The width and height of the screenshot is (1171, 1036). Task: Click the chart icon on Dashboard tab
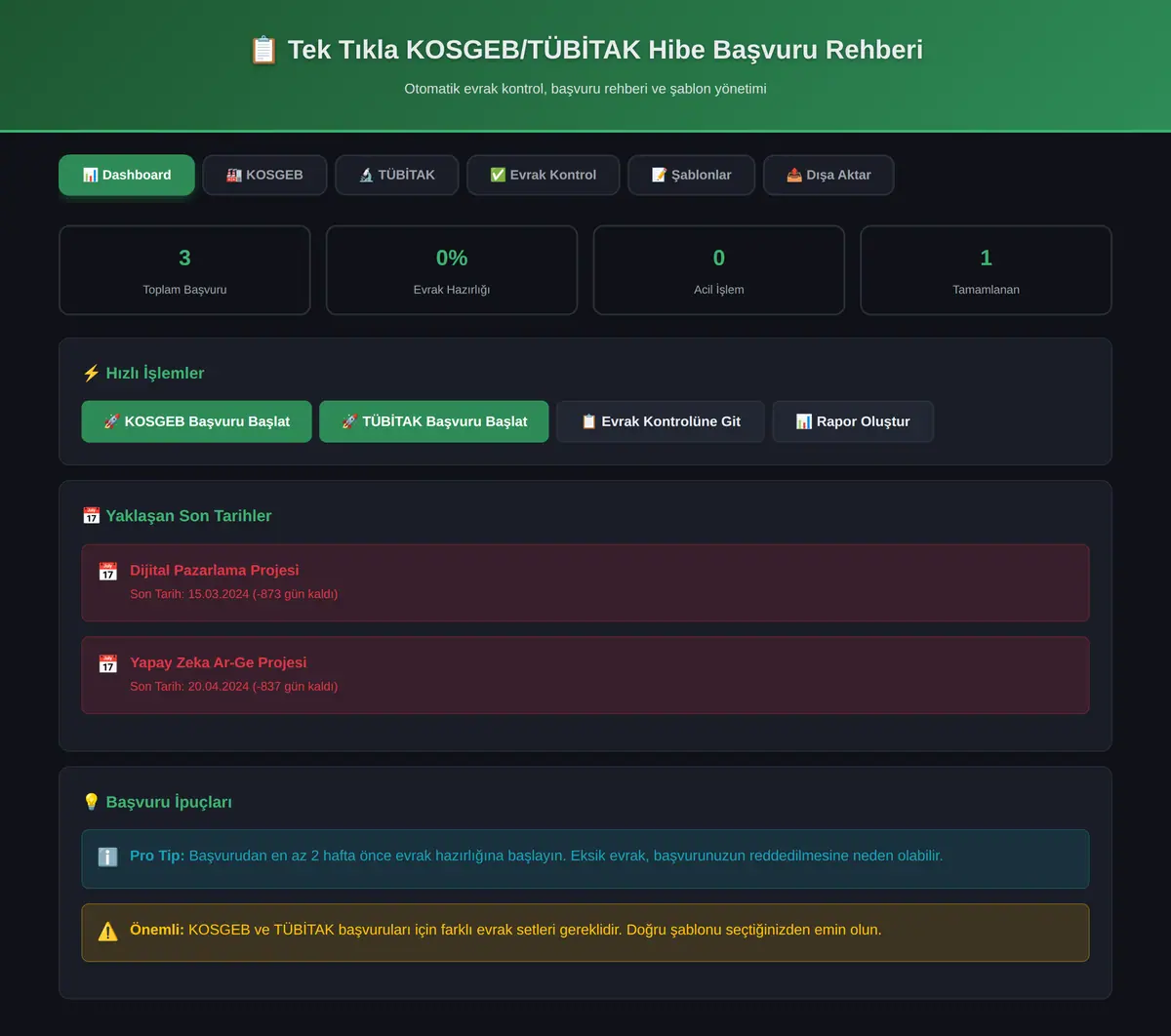90,175
